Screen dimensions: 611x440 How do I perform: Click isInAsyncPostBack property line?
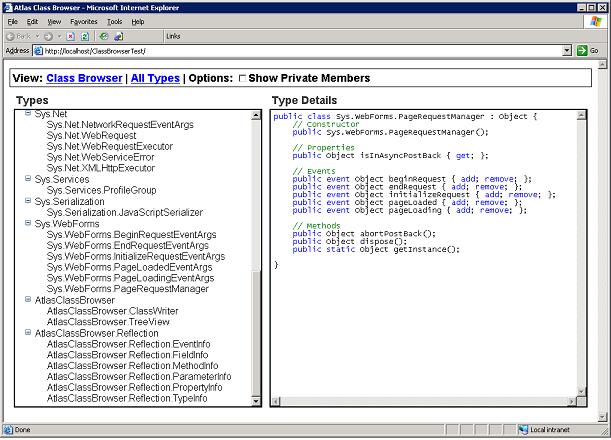click(x=390, y=156)
